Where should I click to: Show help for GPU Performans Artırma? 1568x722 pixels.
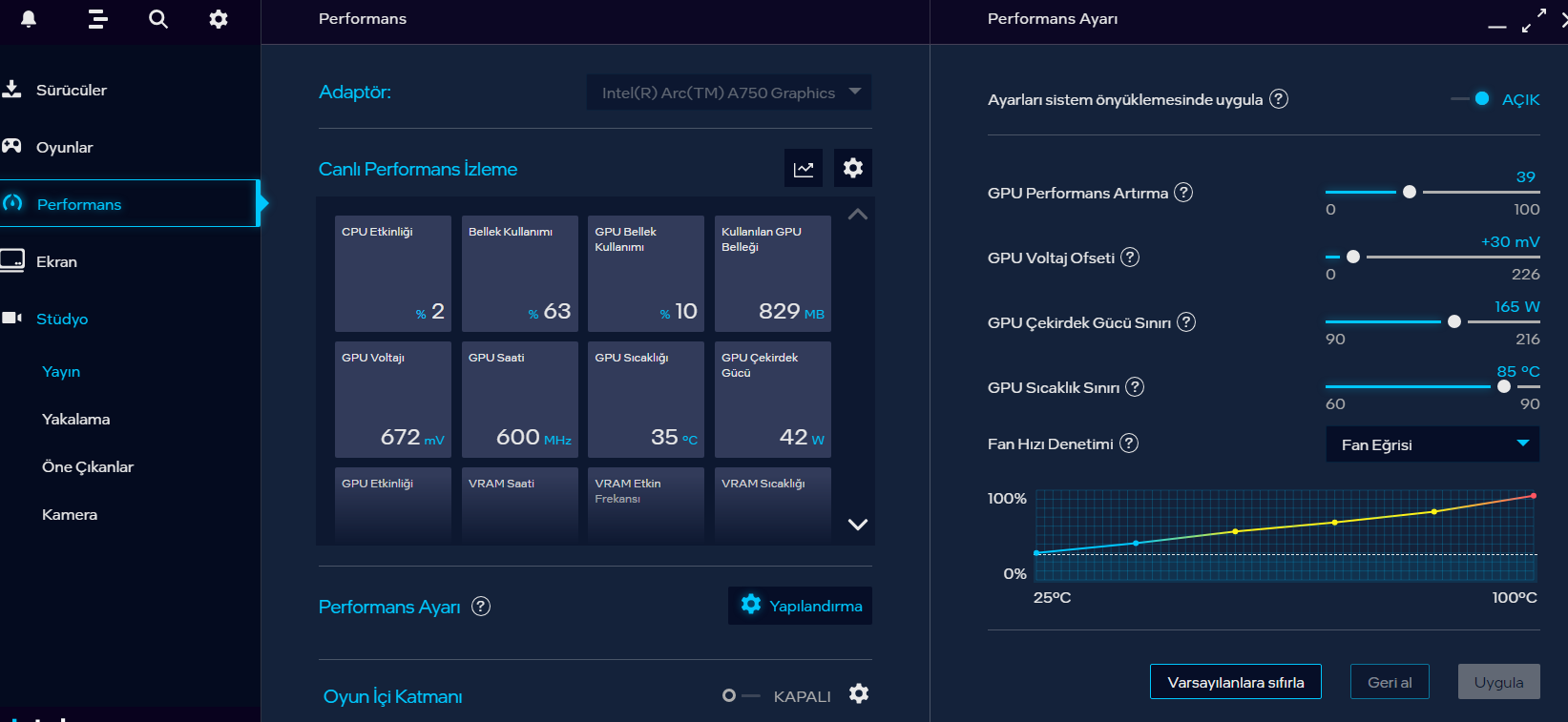1183,193
